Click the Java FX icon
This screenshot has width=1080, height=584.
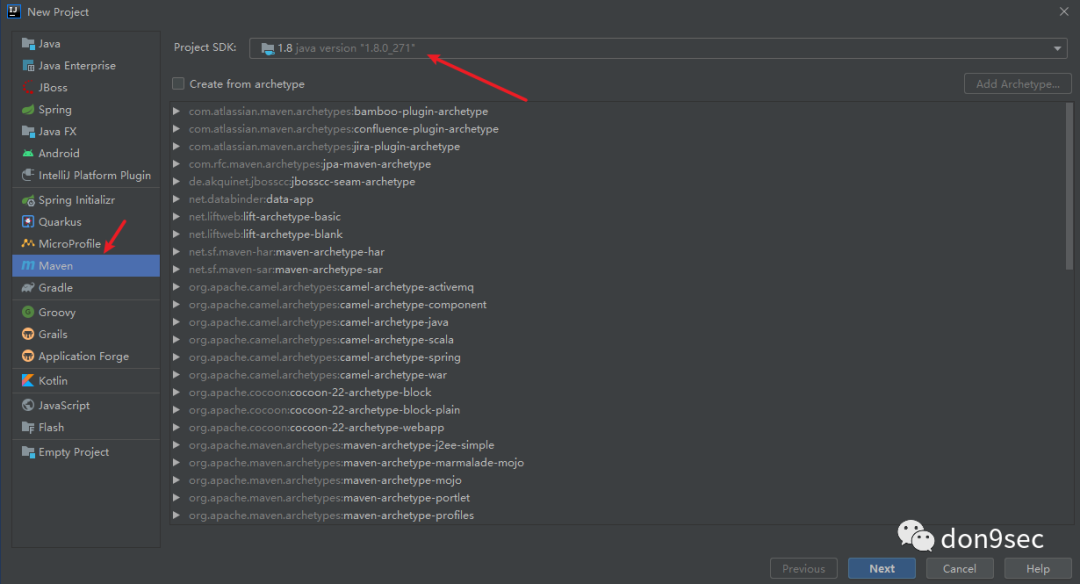pyautogui.click(x=28, y=132)
